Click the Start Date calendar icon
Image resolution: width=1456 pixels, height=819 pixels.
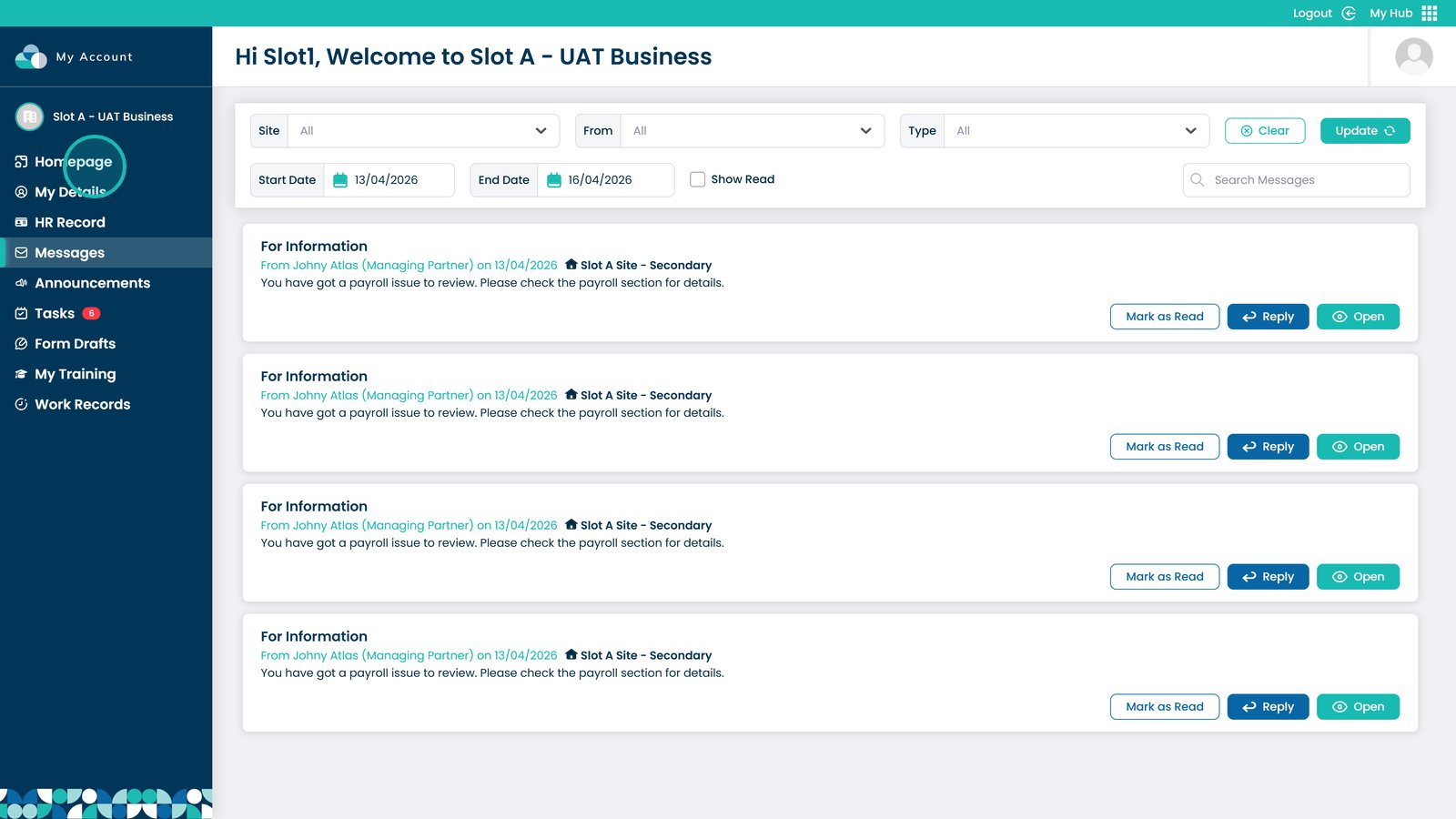[x=340, y=180]
